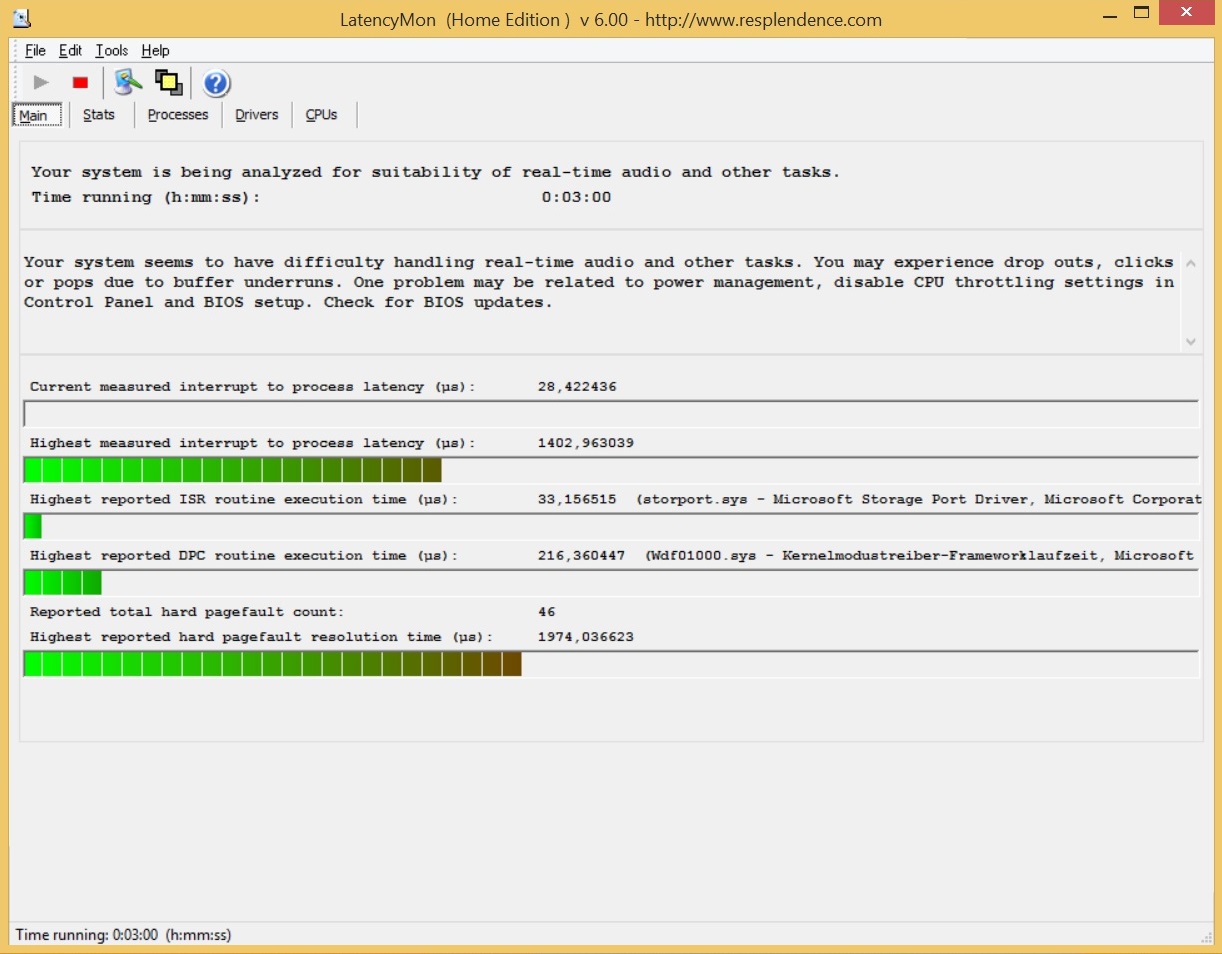The width and height of the screenshot is (1222, 954).
Task: Click the pagefault resolution time 1974,036623
Action: (x=586, y=637)
